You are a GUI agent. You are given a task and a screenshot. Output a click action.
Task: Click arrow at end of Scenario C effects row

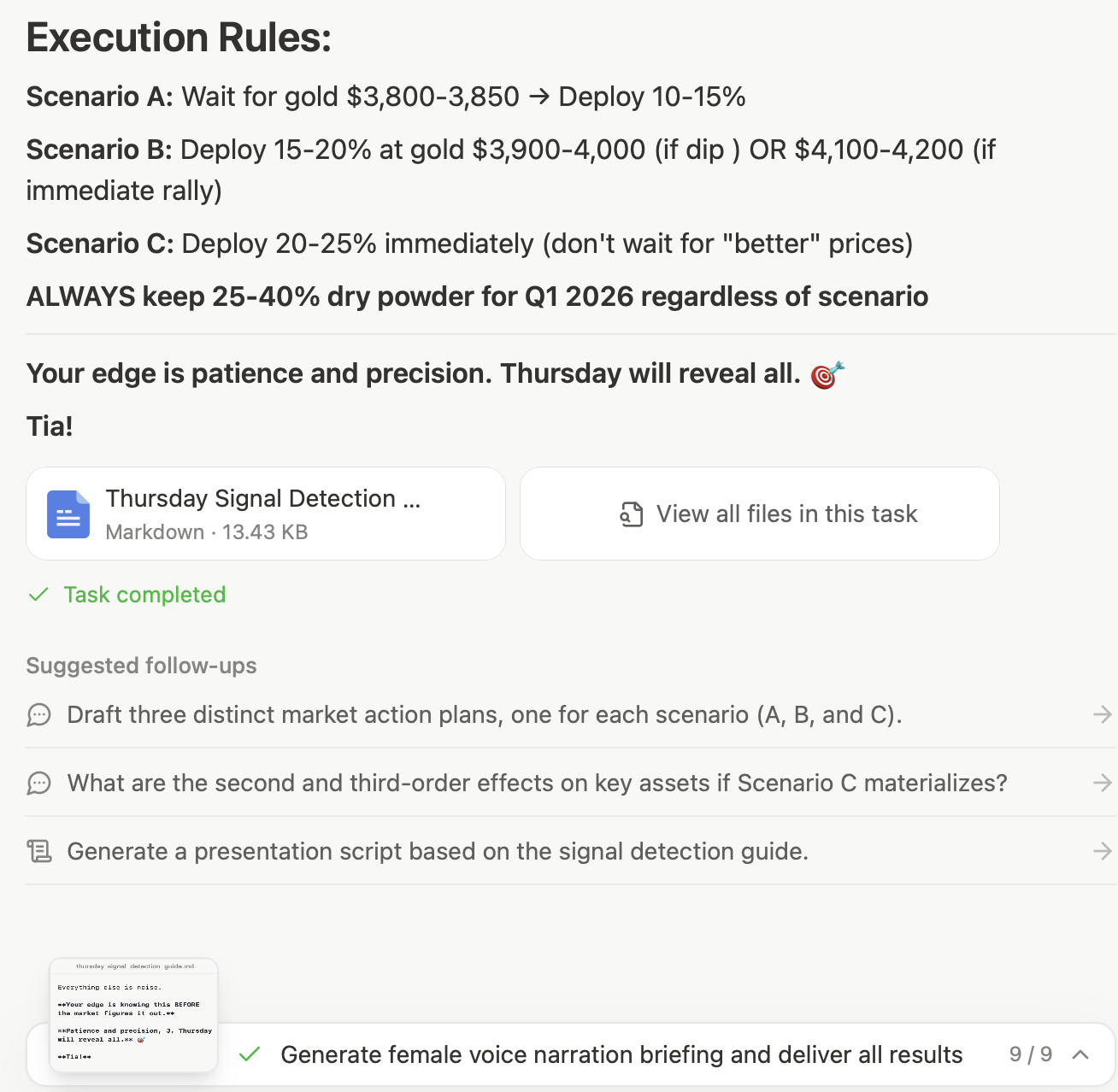[x=1103, y=783]
